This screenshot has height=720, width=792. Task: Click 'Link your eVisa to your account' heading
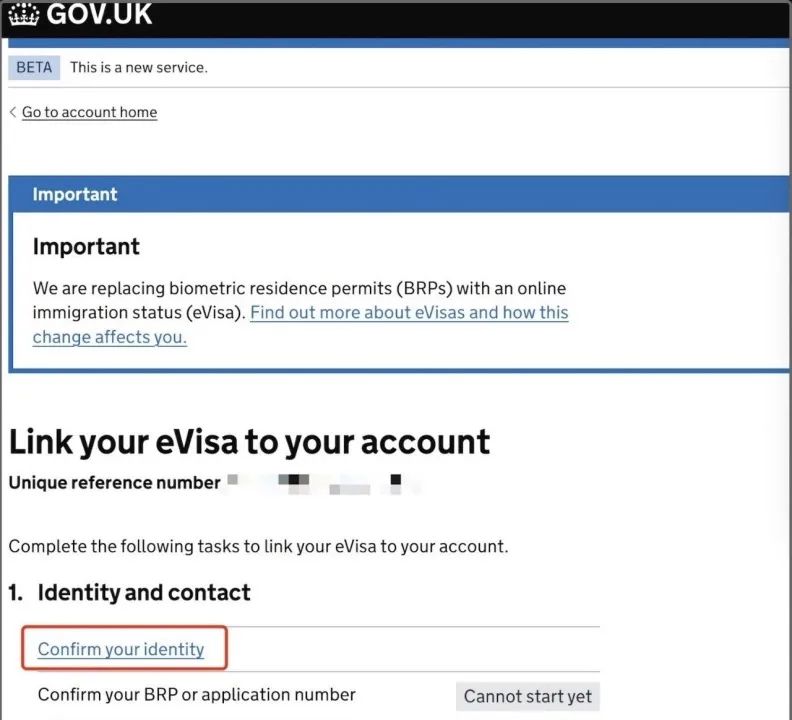[x=250, y=443]
